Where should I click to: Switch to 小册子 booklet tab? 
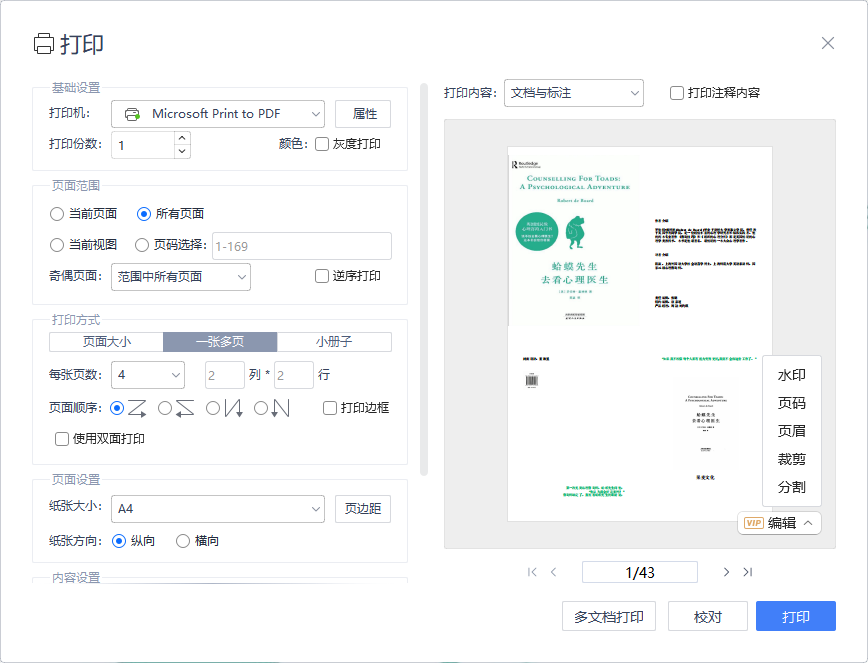pyautogui.click(x=334, y=342)
